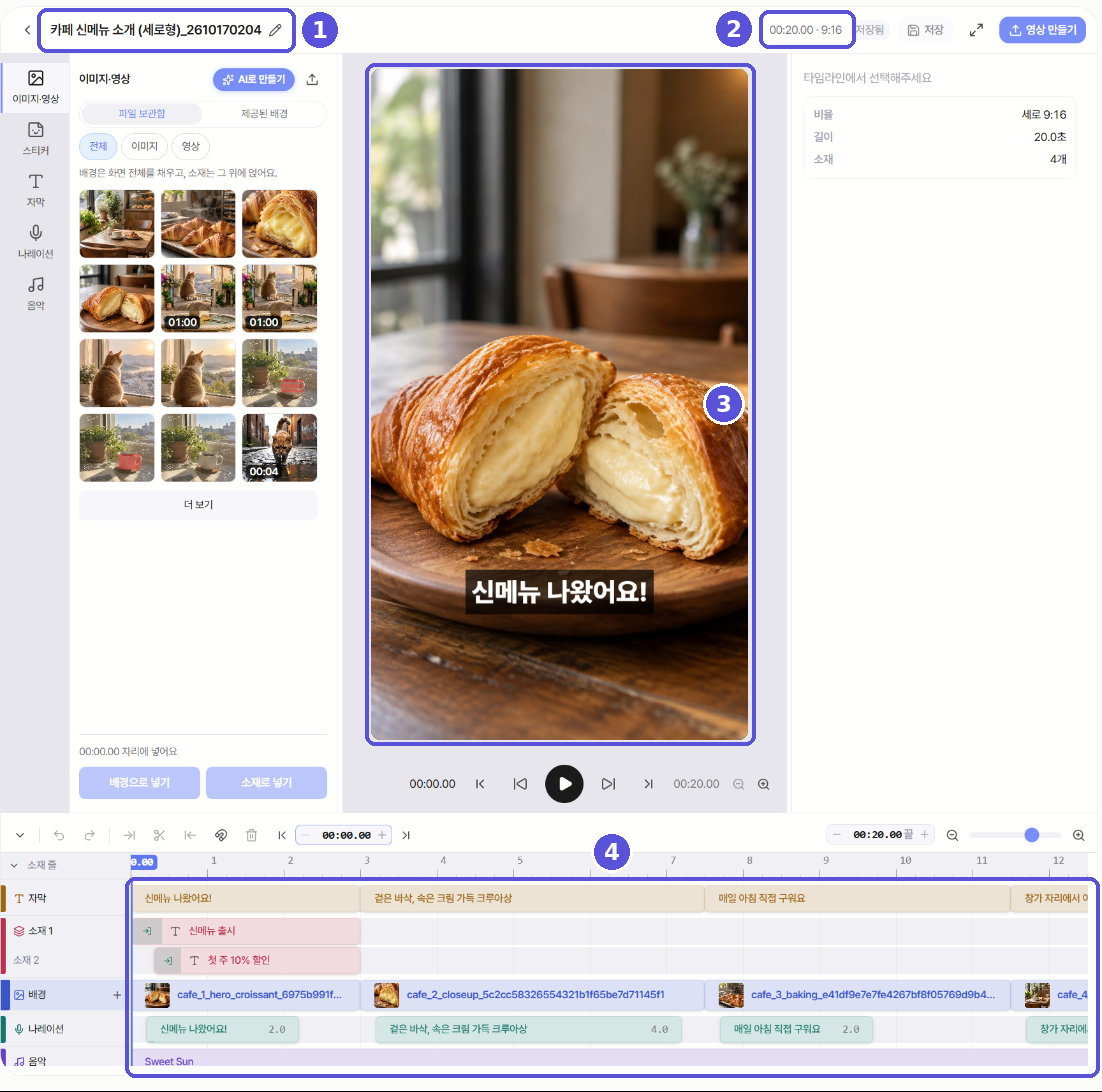The width and height of the screenshot is (1102, 1092).
Task: Select the 전체 filter chip
Action: (98, 146)
